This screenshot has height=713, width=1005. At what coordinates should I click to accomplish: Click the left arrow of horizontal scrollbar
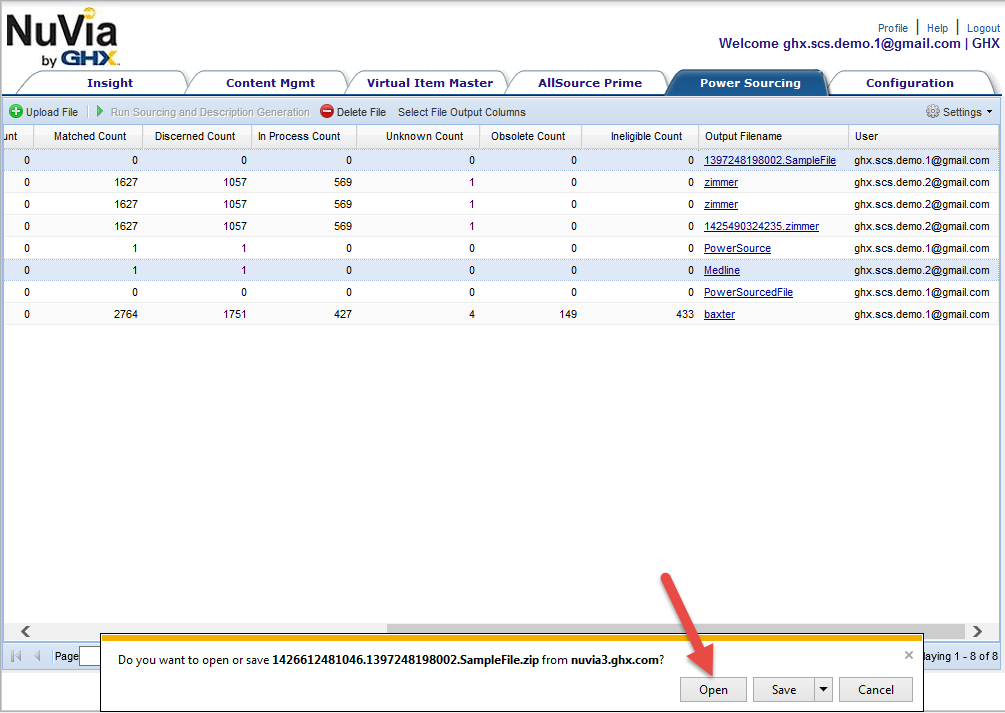pos(25,631)
